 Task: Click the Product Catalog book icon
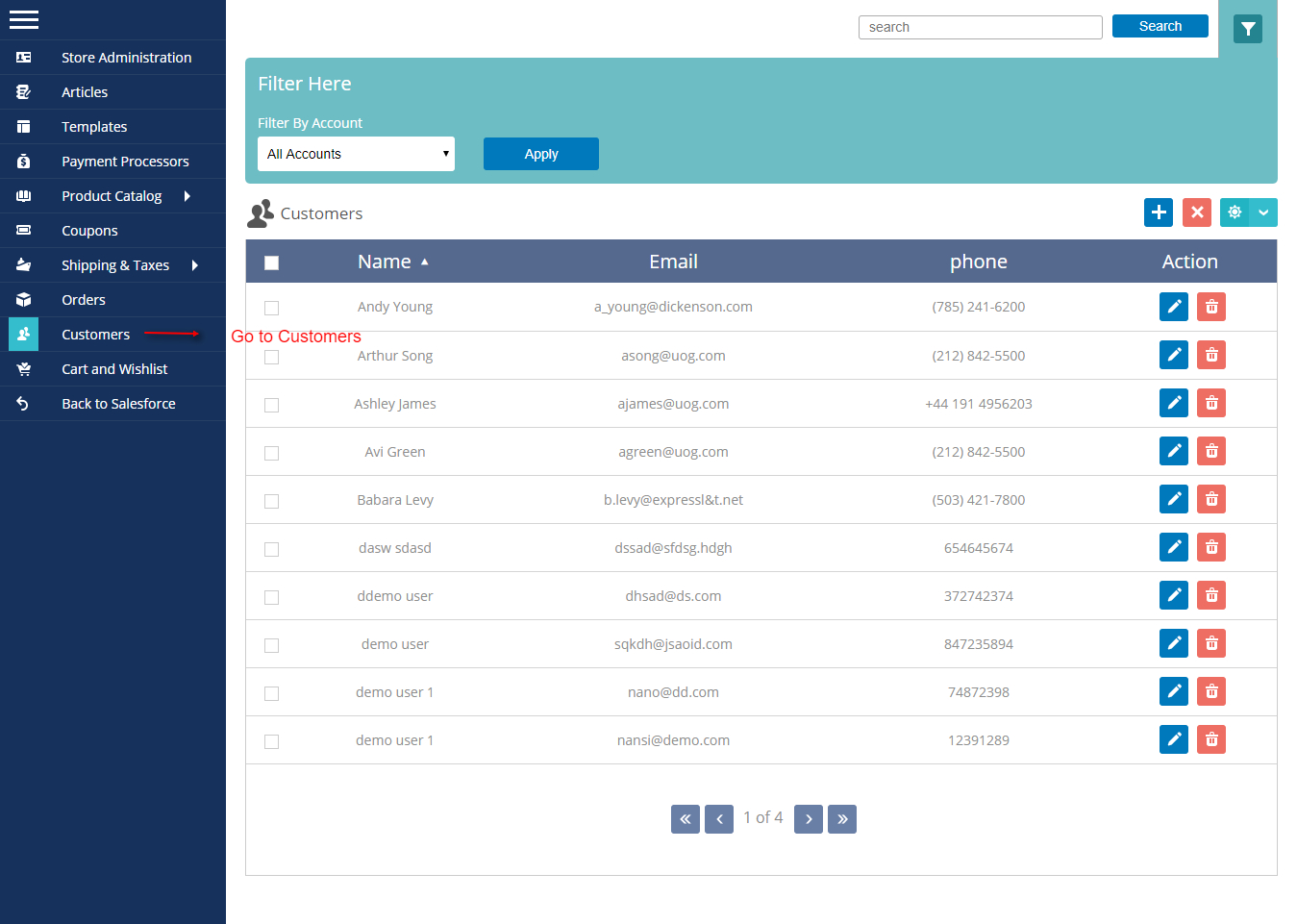pos(23,196)
